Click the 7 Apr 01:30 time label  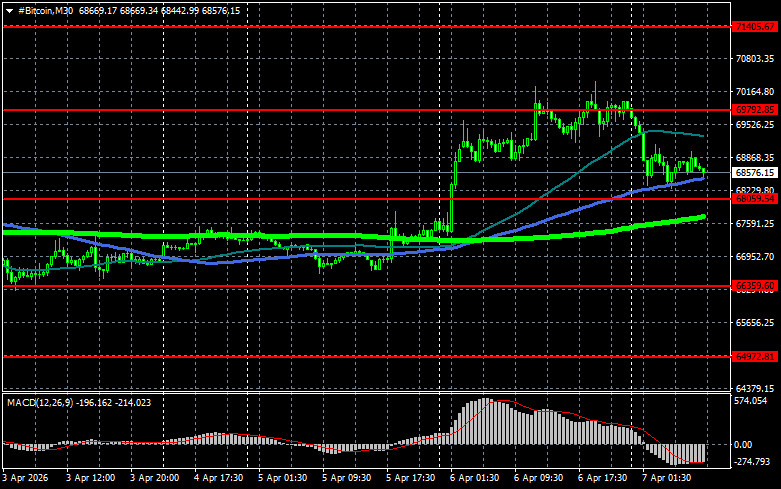666,478
